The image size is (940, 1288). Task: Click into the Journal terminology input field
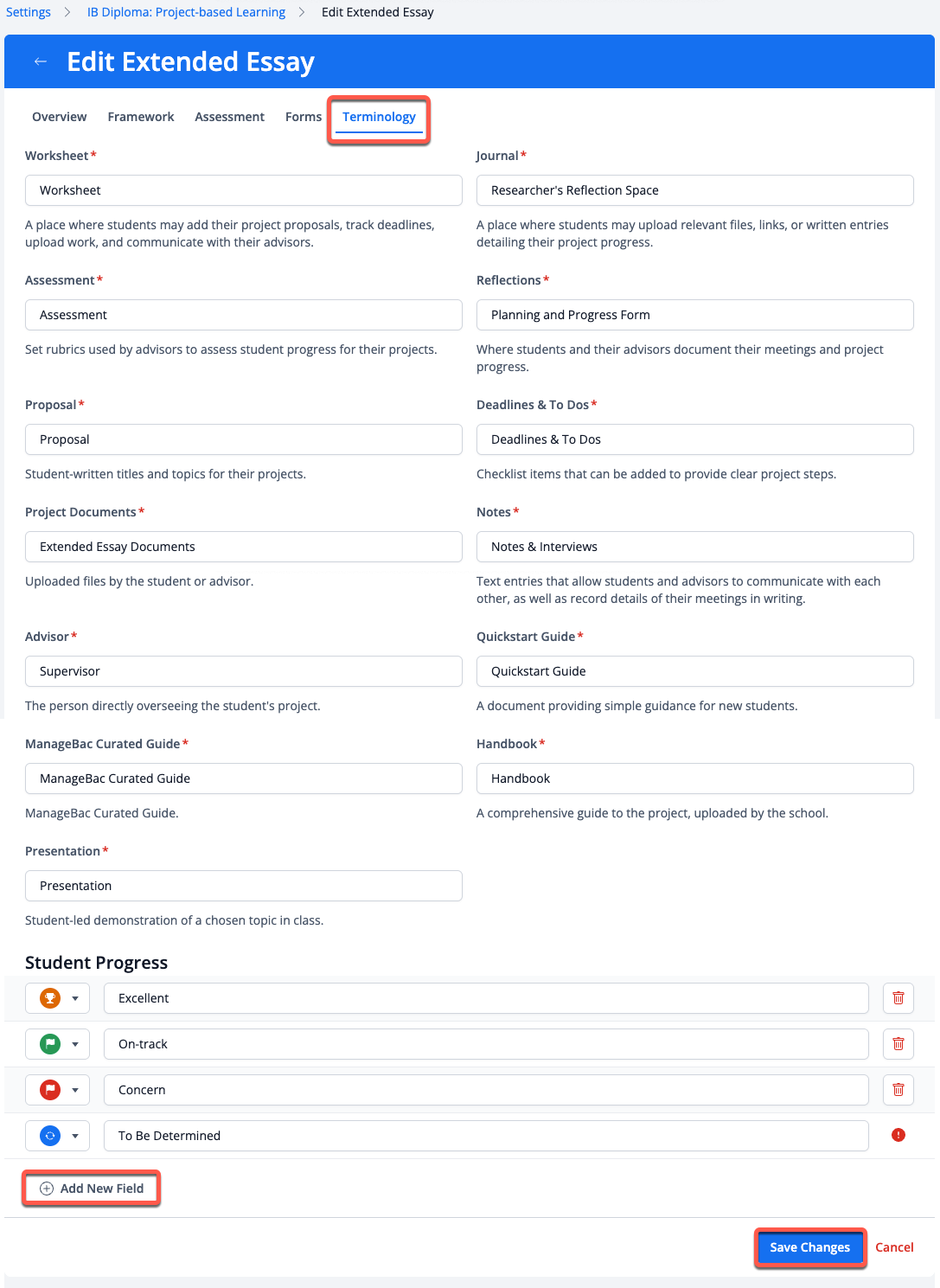(x=694, y=190)
